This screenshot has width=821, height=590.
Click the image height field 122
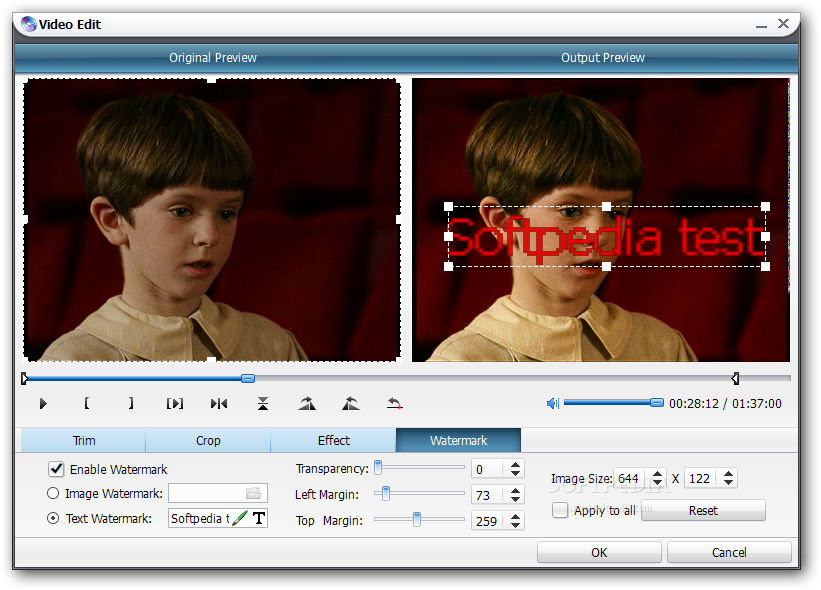coord(702,478)
